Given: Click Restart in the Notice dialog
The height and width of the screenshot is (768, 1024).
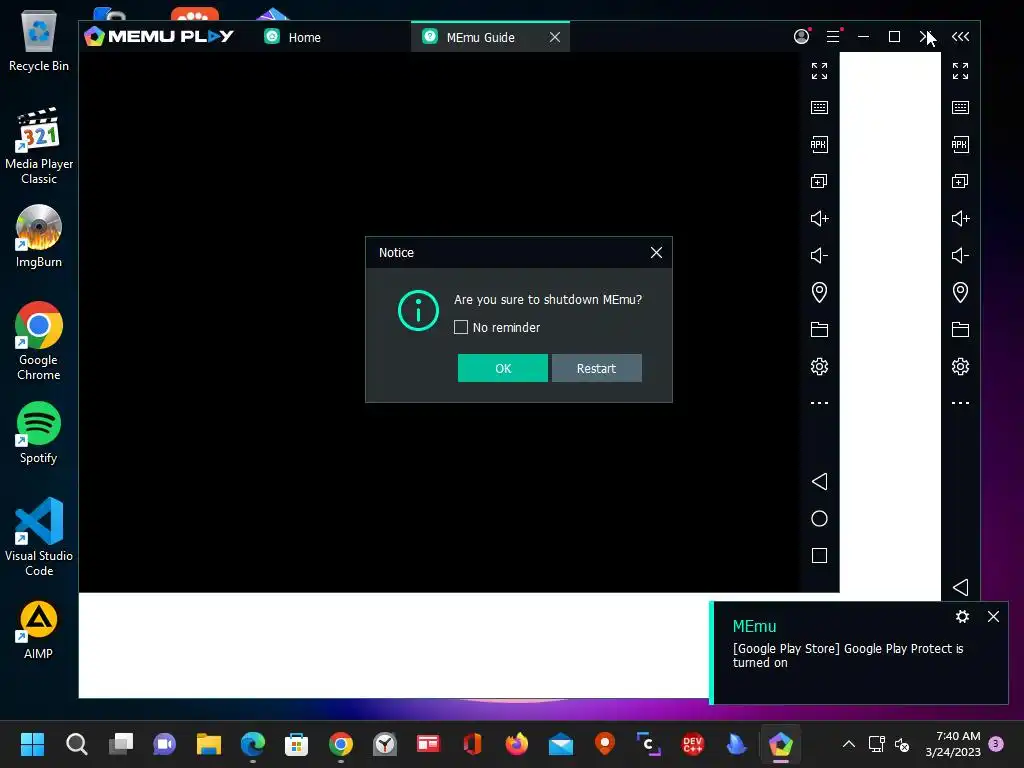Looking at the screenshot, I should (596, 368).
